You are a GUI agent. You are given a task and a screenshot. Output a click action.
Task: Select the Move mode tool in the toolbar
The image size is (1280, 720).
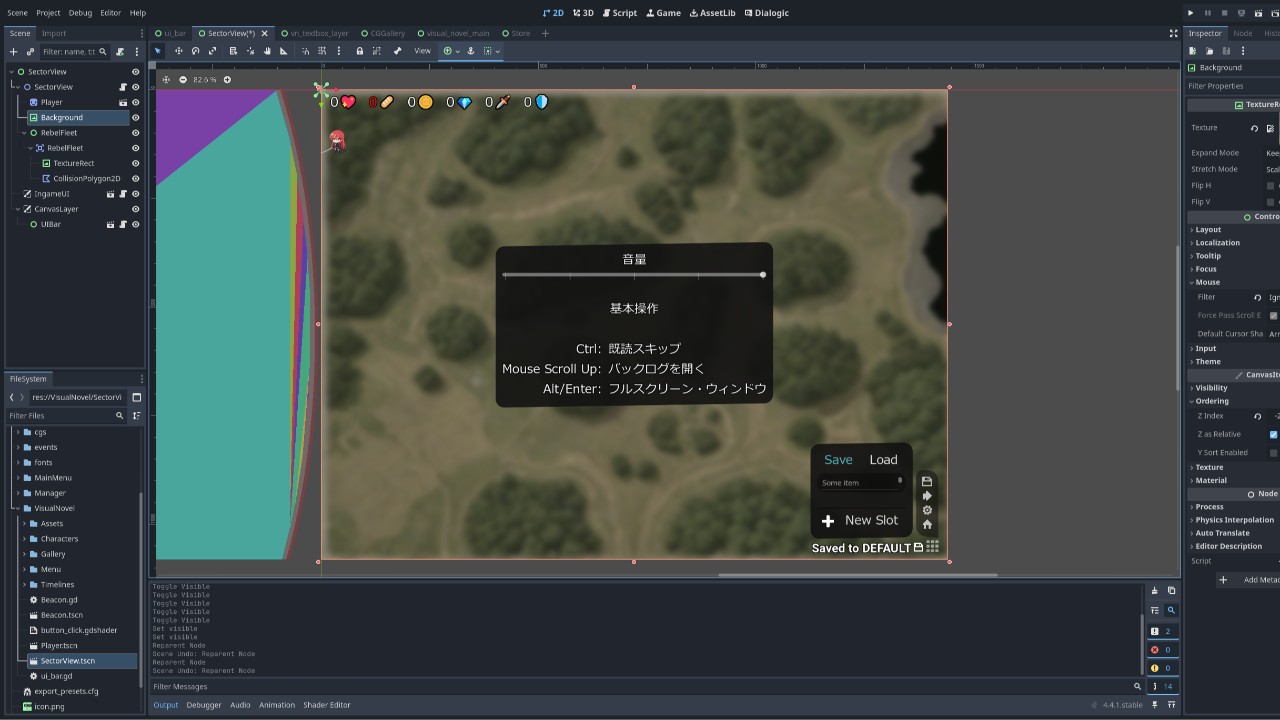coord(178,51)
